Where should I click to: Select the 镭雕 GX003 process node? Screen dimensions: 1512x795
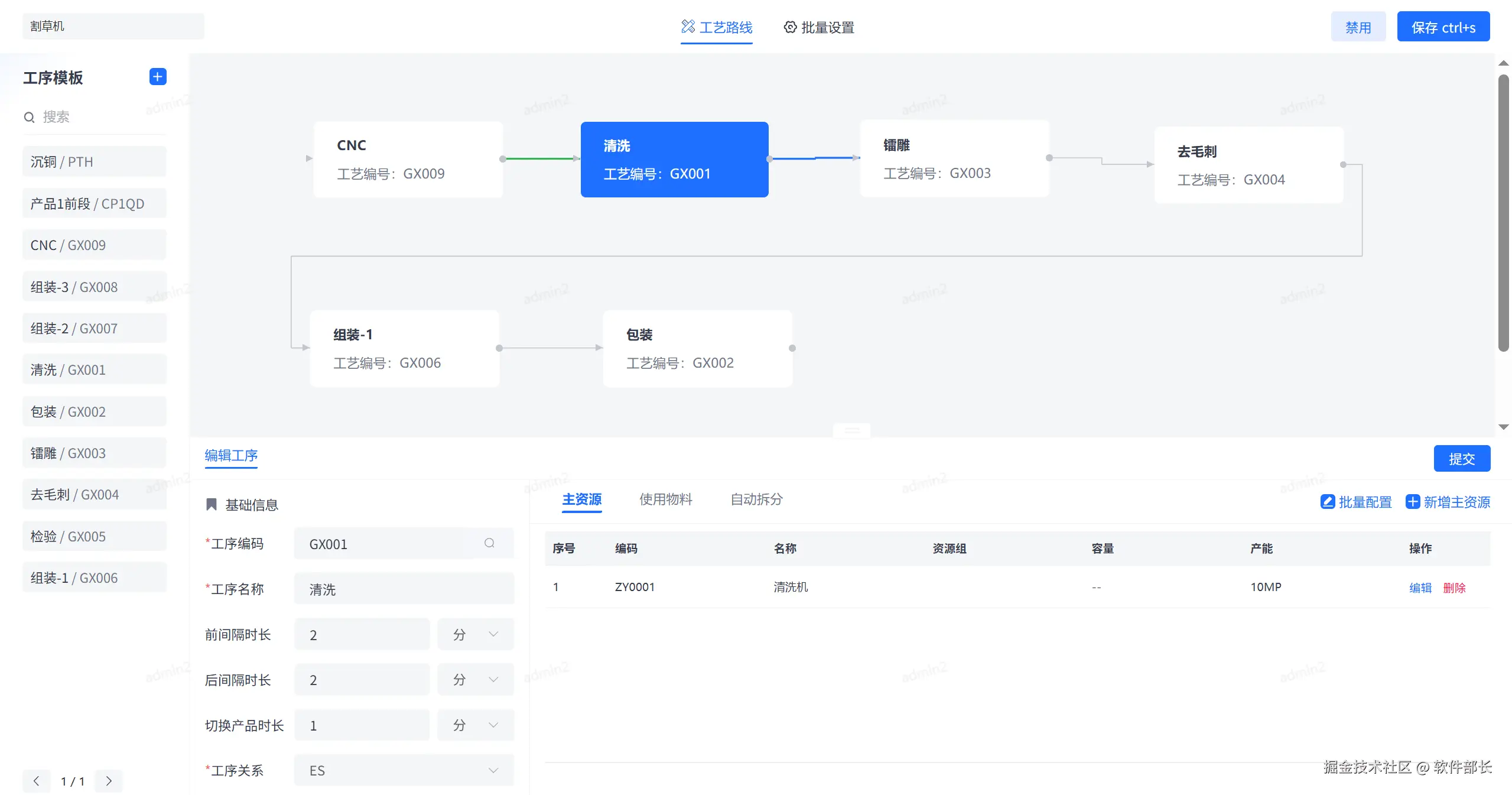(x=954, y=158)
